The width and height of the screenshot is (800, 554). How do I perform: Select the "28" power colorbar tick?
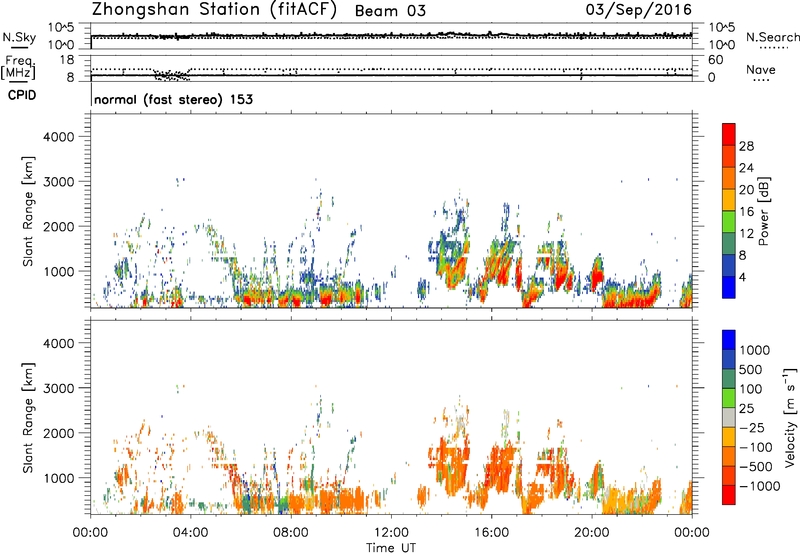point(746,146)
